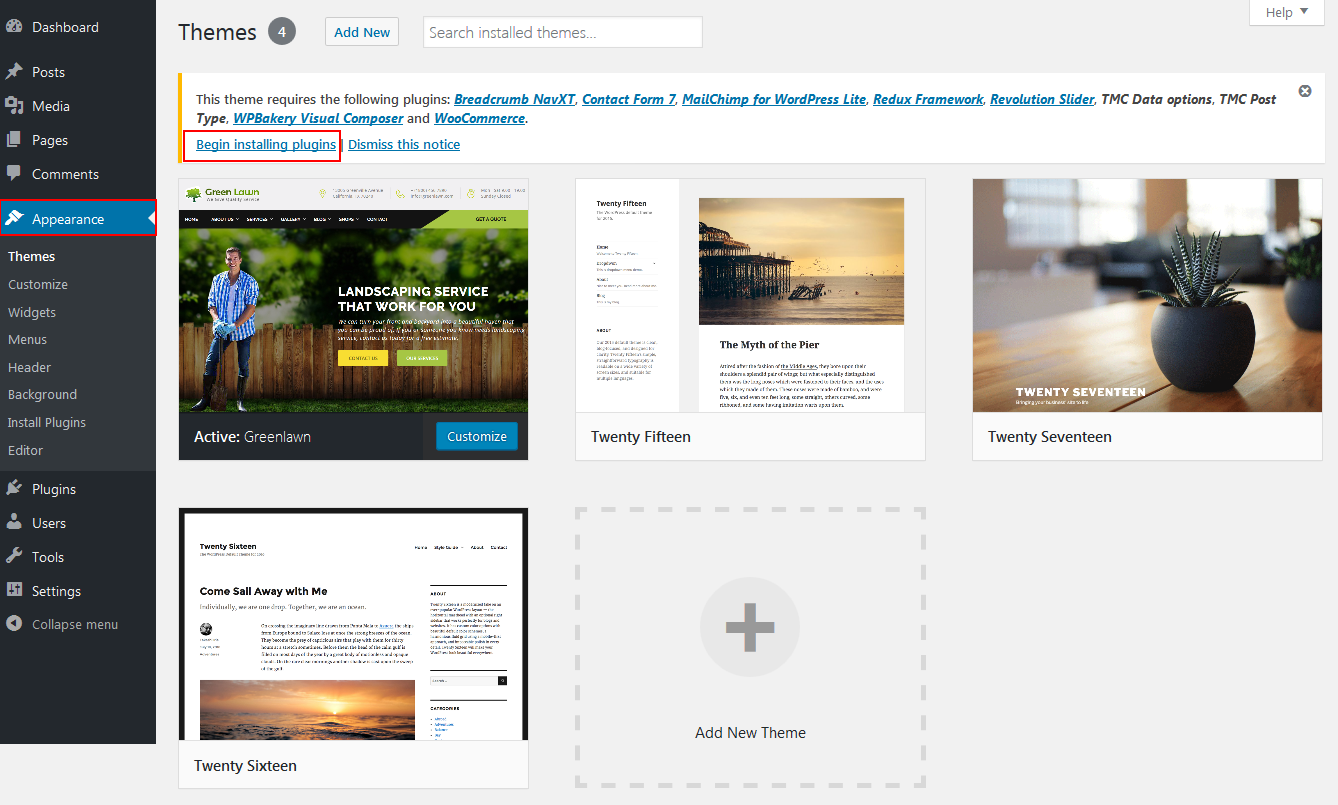Click the Media icon in sidebar
This screenshot has width=1338, height=805.
pos(14,106)
